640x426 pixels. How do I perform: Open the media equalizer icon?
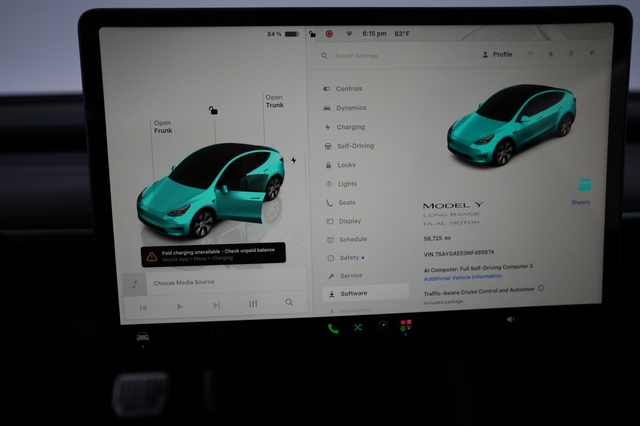tap(253, 304)
